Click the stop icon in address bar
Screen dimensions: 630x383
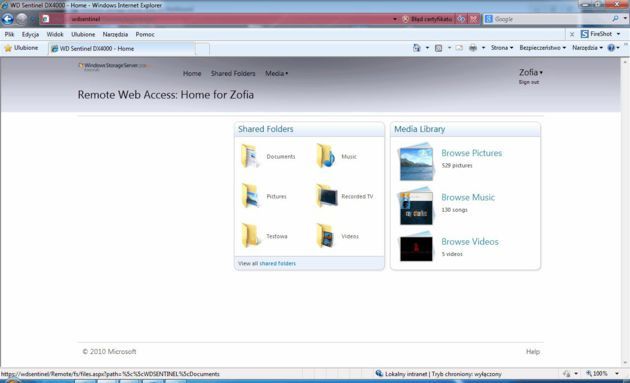click(x=474, y=19)
